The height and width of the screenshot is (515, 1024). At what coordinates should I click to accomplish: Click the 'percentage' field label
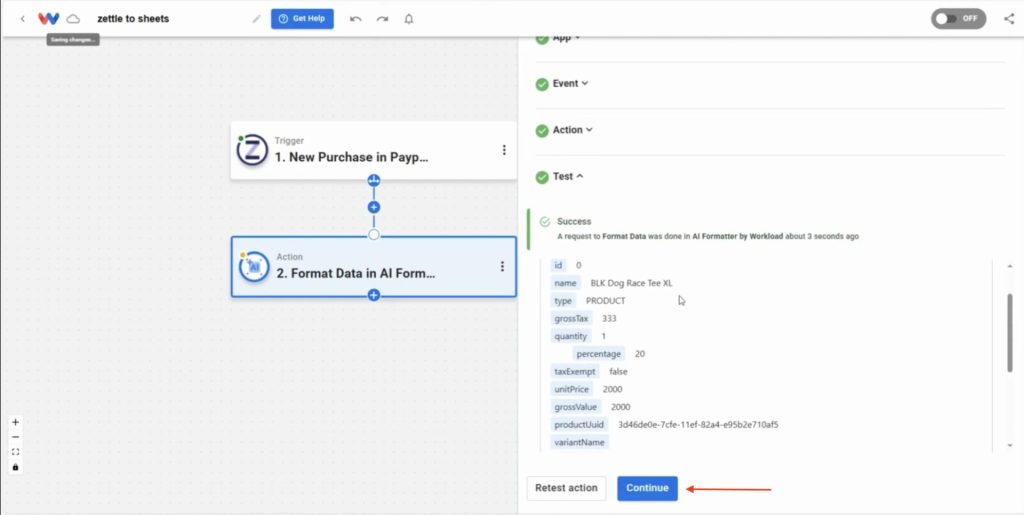[x=599, y=354]
